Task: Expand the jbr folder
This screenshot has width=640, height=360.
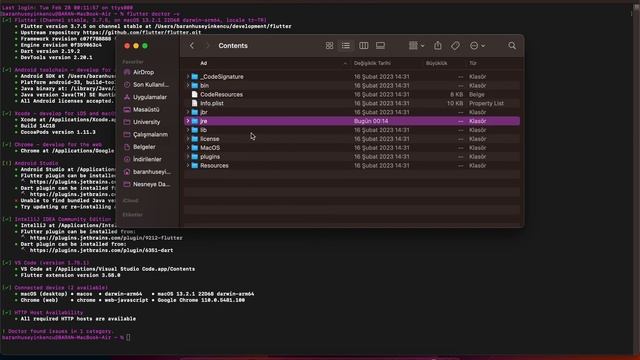Action: pos(188,112)
